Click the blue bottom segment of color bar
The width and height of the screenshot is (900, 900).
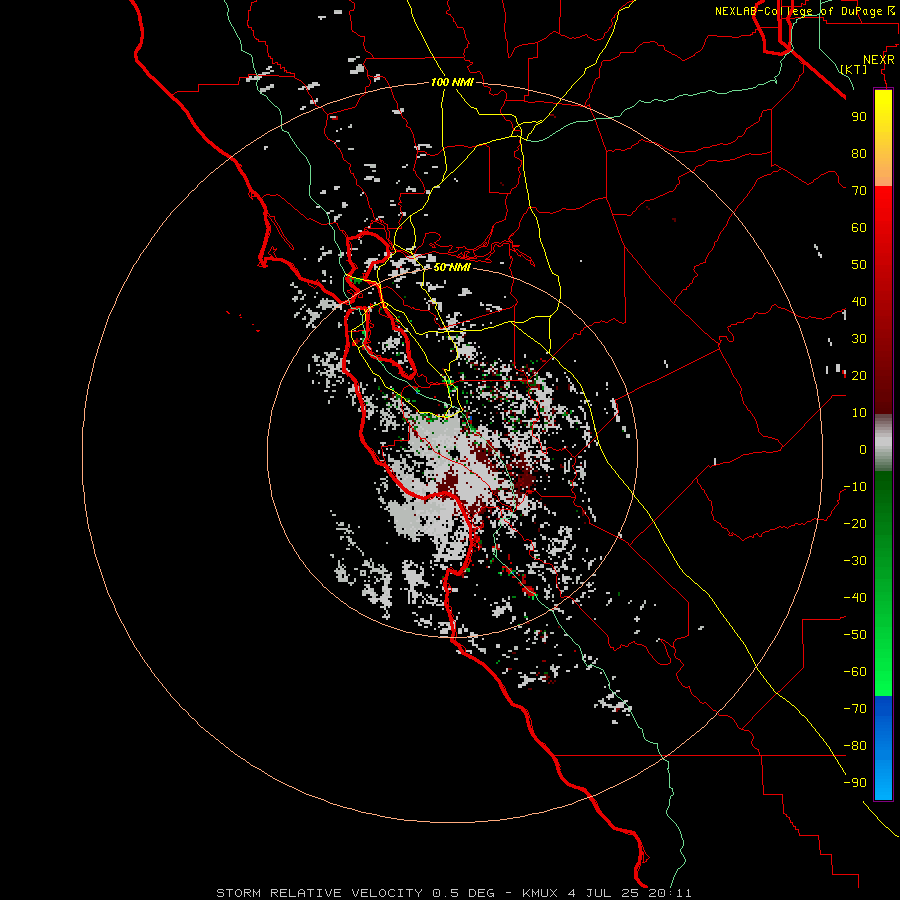click(x=883, y=748)
